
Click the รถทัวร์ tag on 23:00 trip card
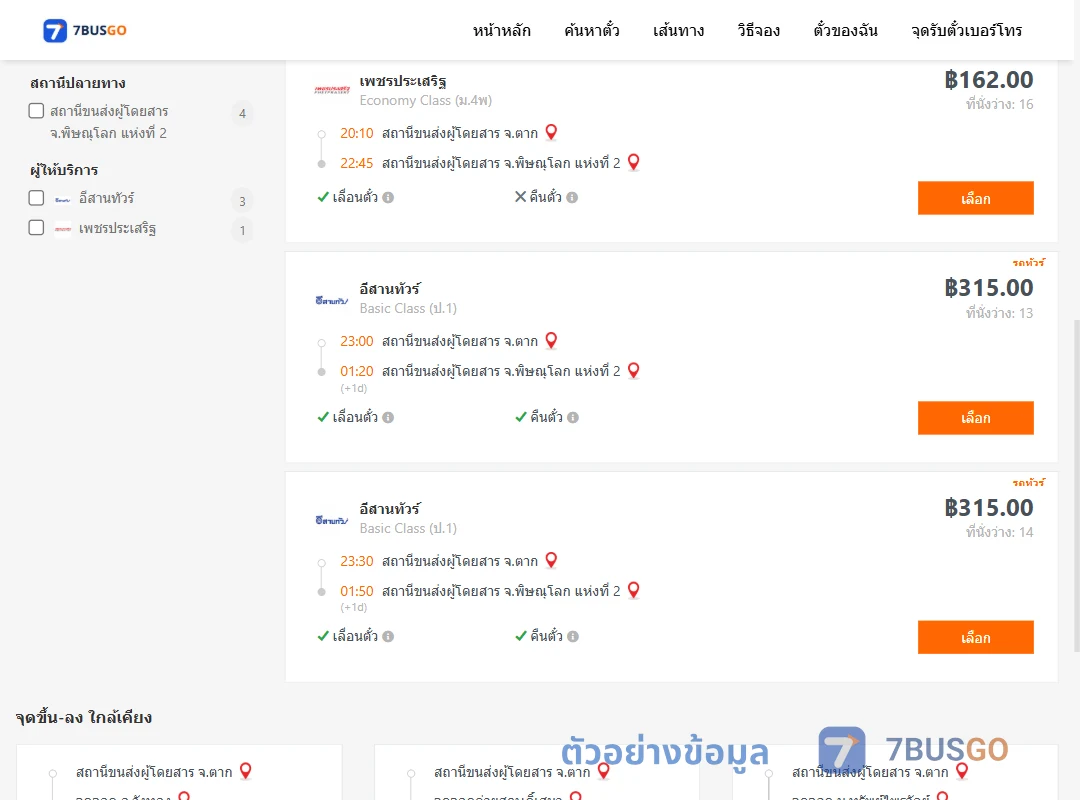click(x=1028, y=263)
